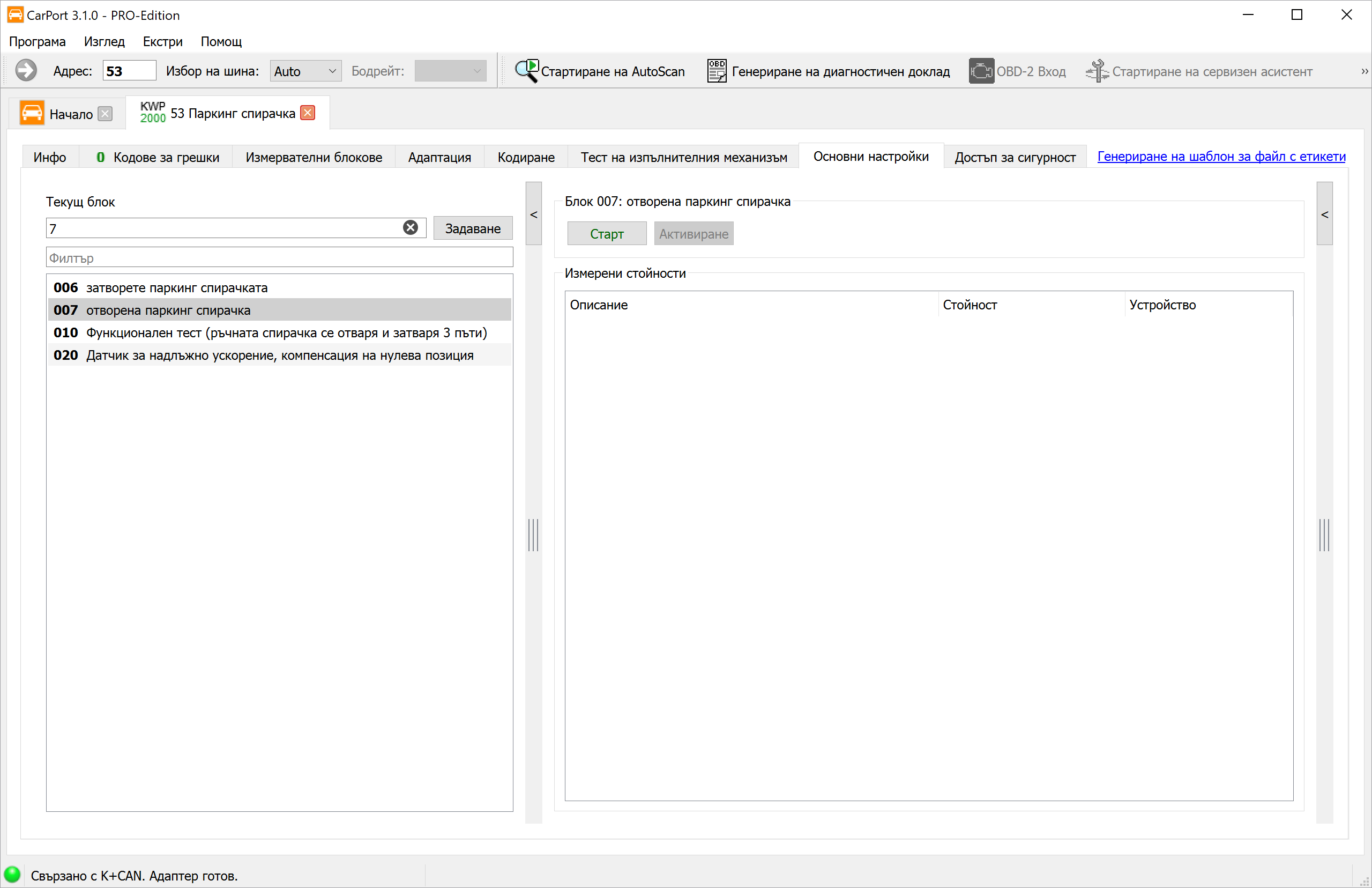Image resolution: width=1372 pixels, height=888 pixels.
Task: Click the AutoScan magnifier icon
Action: point(526,71)
